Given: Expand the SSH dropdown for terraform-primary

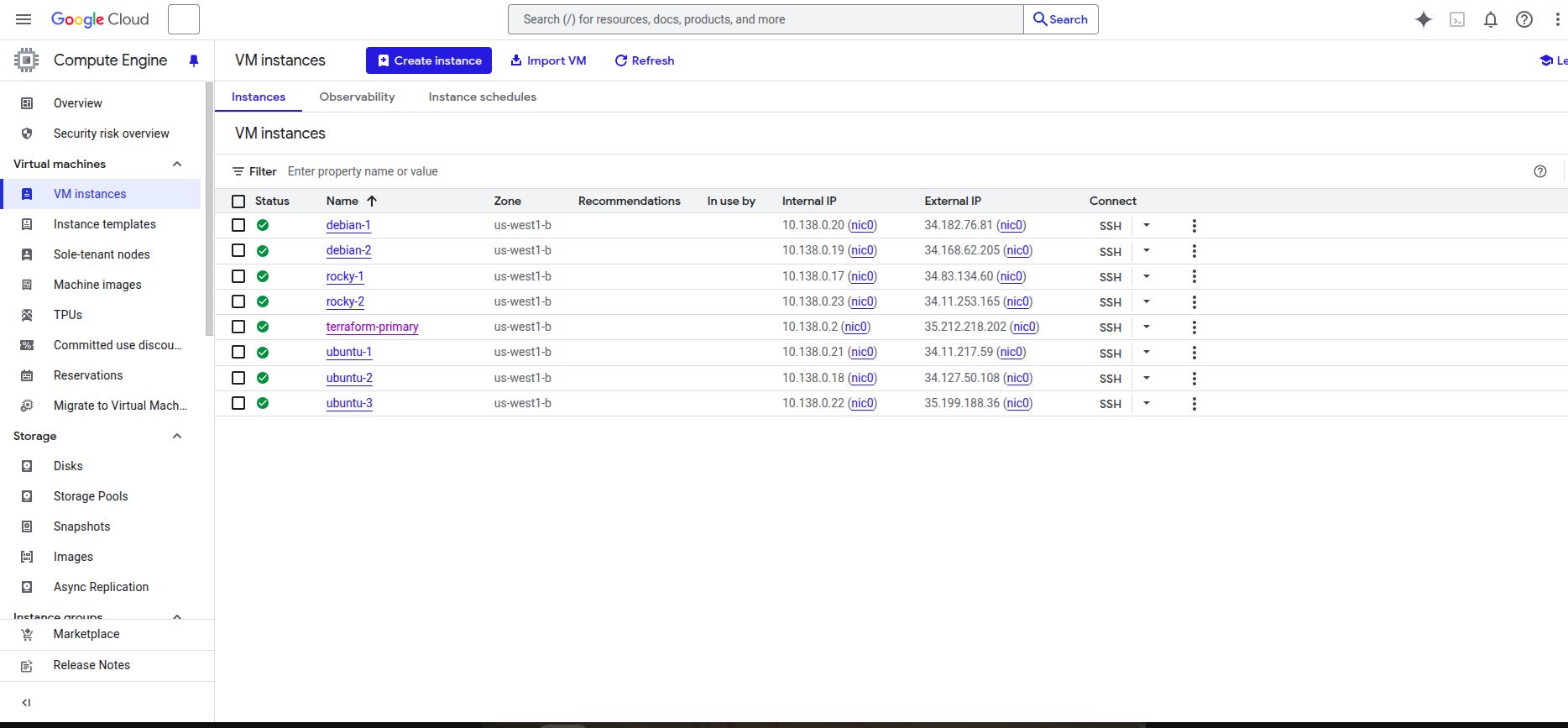Looking at the screenshot, I should pyautogui.click(x=1146, y=327).
